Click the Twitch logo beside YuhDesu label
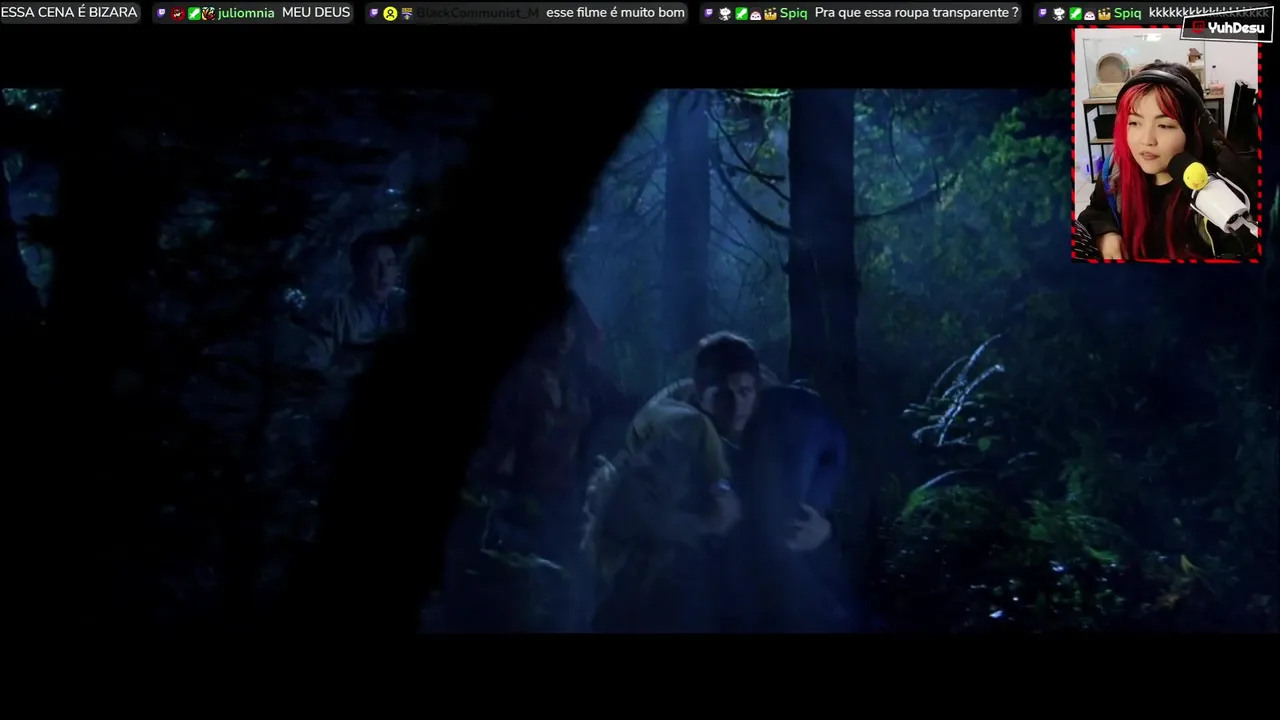Viewport: 1280px width, 720px height. click(x=1198, y=28)
